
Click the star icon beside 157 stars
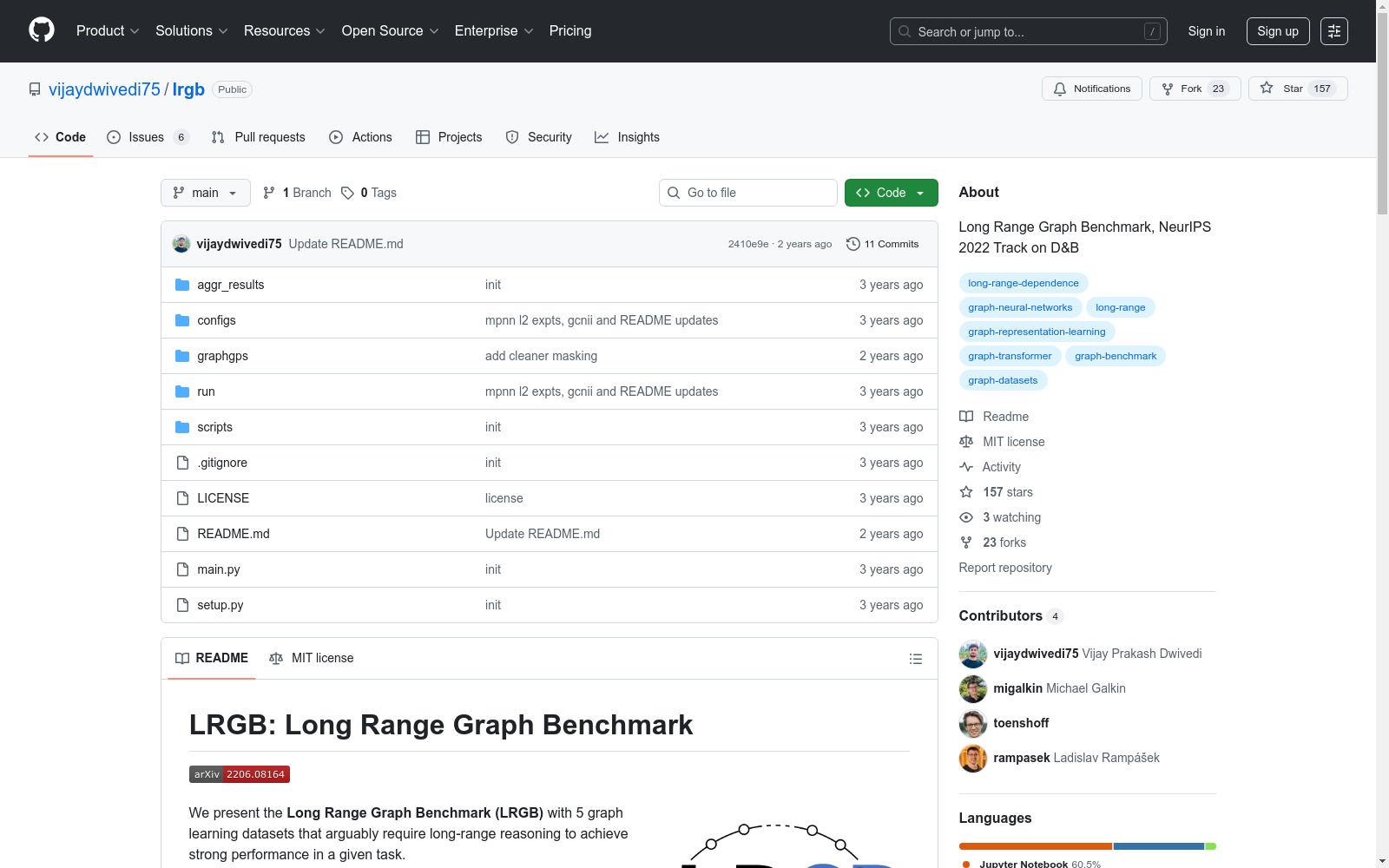966,492
